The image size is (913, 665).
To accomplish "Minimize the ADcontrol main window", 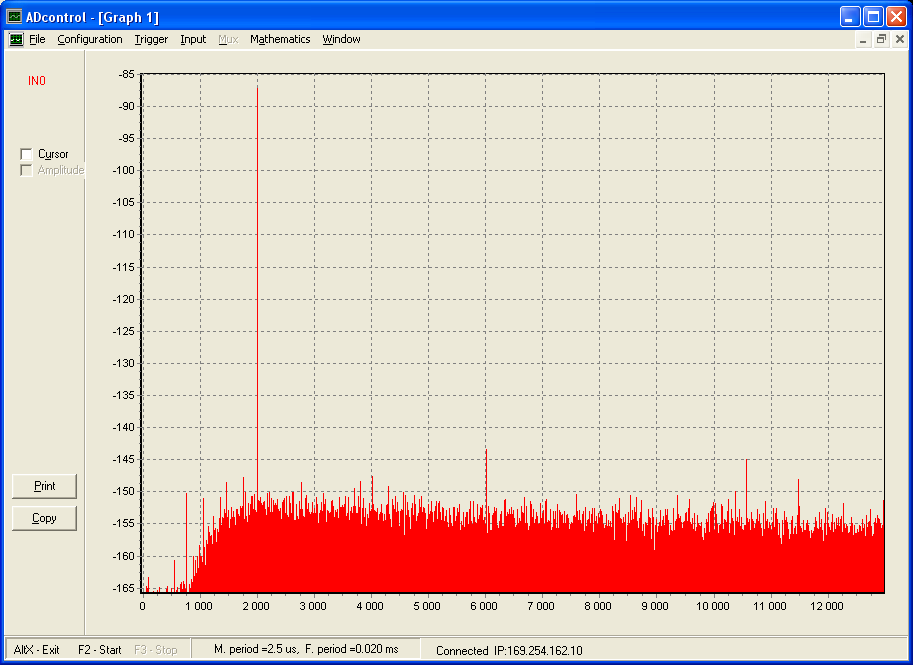I will tap(850, 17).
